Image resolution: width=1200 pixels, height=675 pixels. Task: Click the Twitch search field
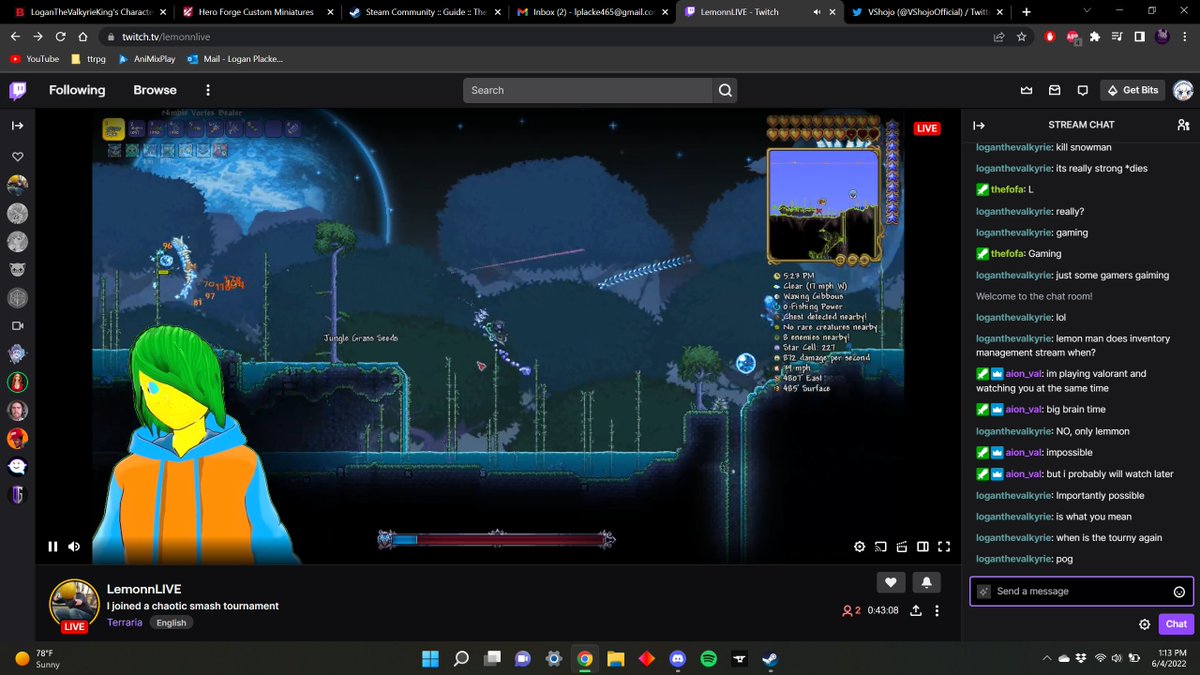pos(588,90)
